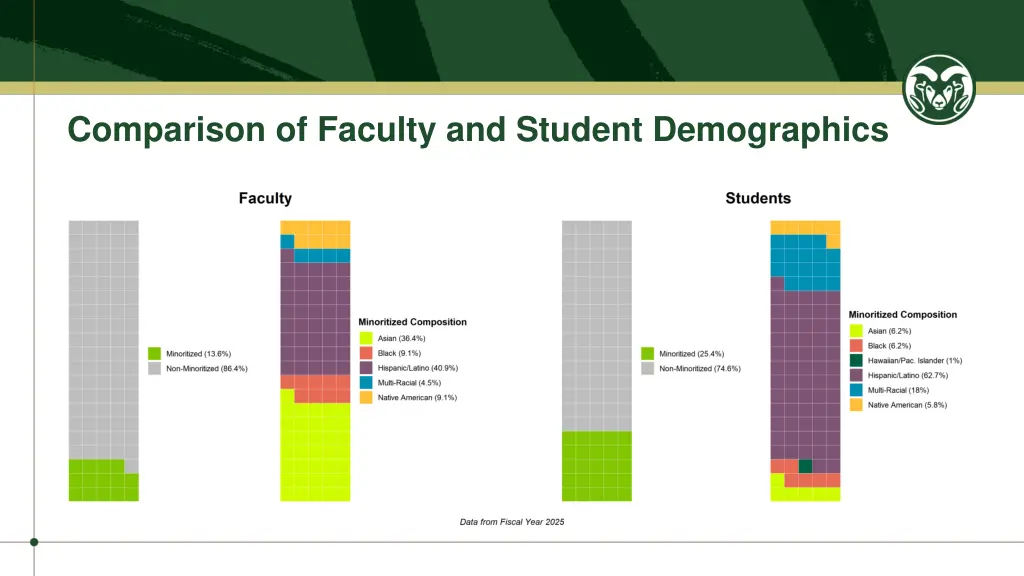Click the yellow-green Asian (6.2%) swatch
The width and height of the screenshot is (1024, 576).
click(x=856, y=331)
